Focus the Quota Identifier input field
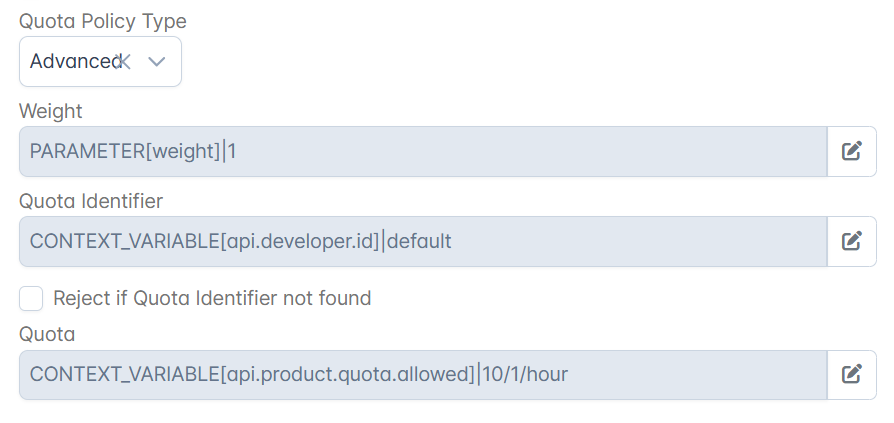Viewport: 894px width, 423px height. pyautogui.click(x=423, y=241)
